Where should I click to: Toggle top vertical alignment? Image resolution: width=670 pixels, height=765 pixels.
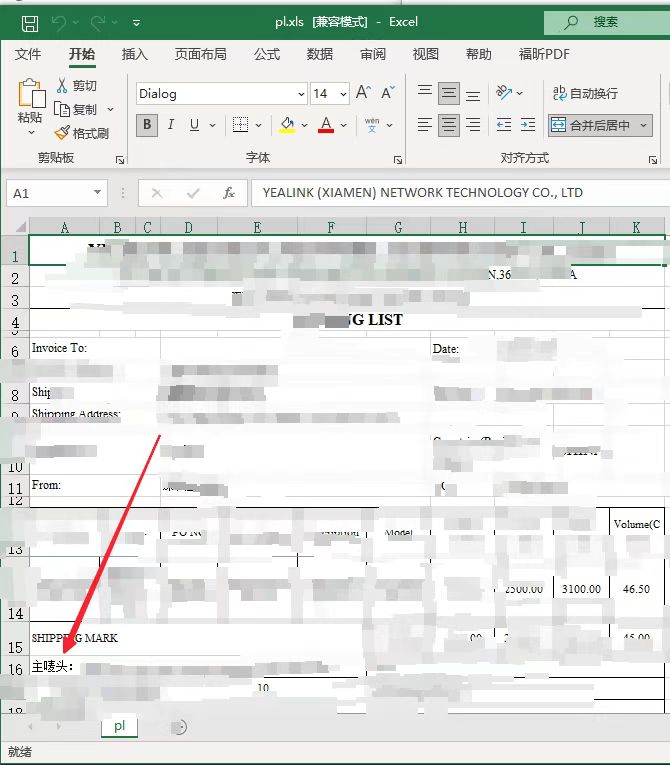pyautogui.click(x=425, y=93)
